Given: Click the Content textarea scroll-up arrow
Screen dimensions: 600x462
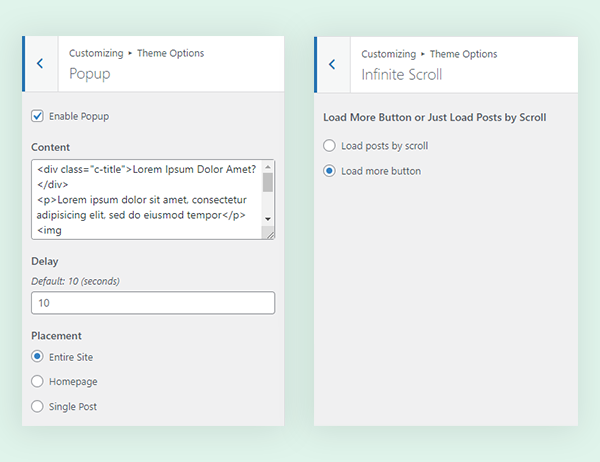Looking at the screenshot, I should point(268,167).
